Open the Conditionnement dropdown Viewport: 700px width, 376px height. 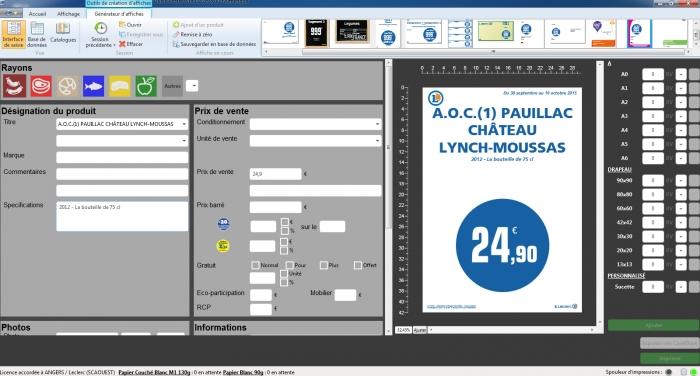[378, 124]
